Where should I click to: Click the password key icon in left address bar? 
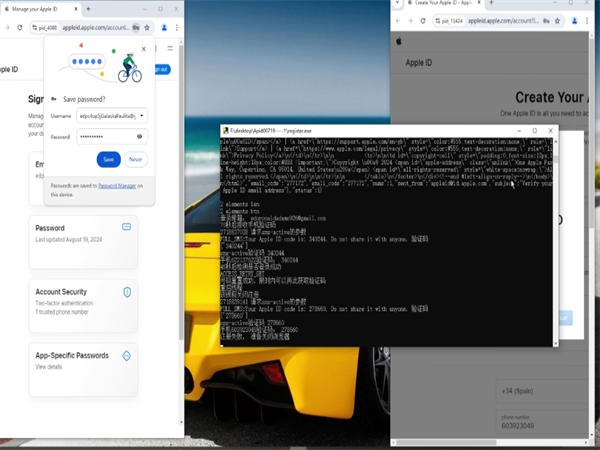coord(136,28)
